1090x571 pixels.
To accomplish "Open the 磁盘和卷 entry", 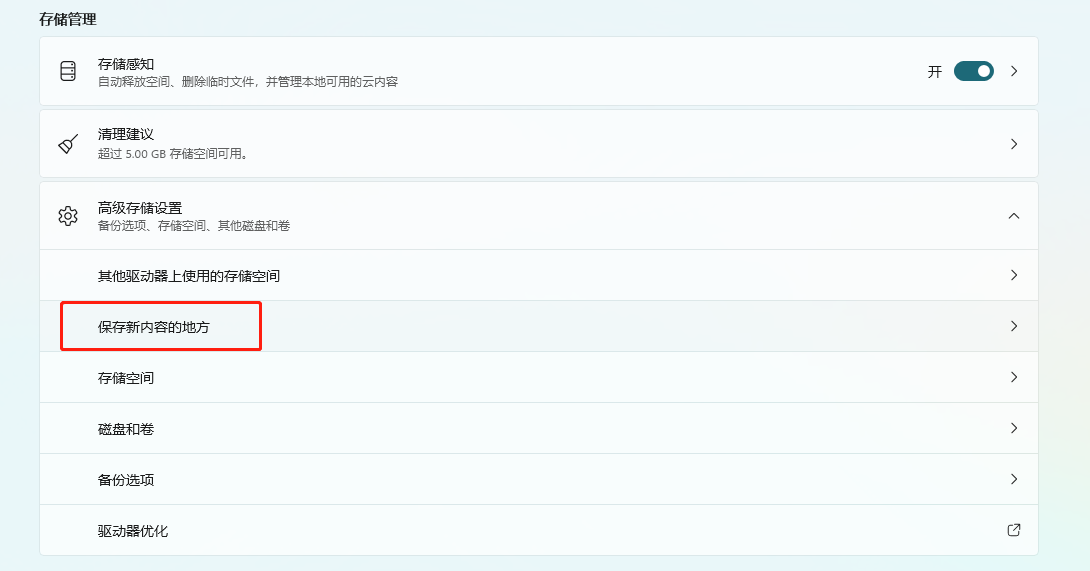I will point(539,428).
